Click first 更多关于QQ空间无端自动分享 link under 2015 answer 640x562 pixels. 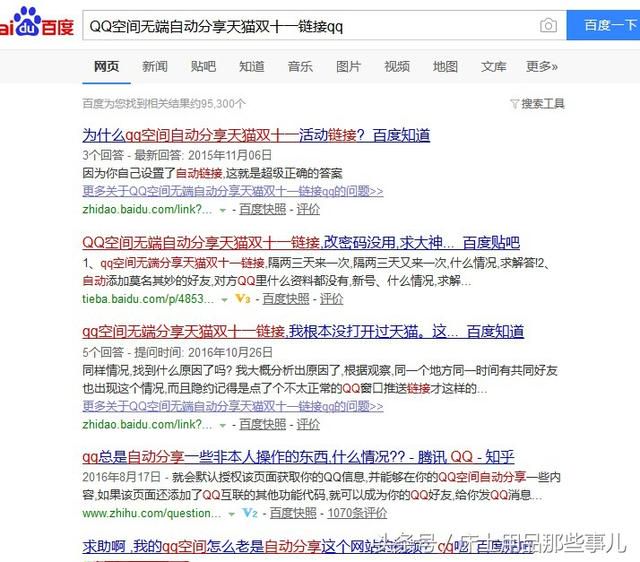[233, 191]
